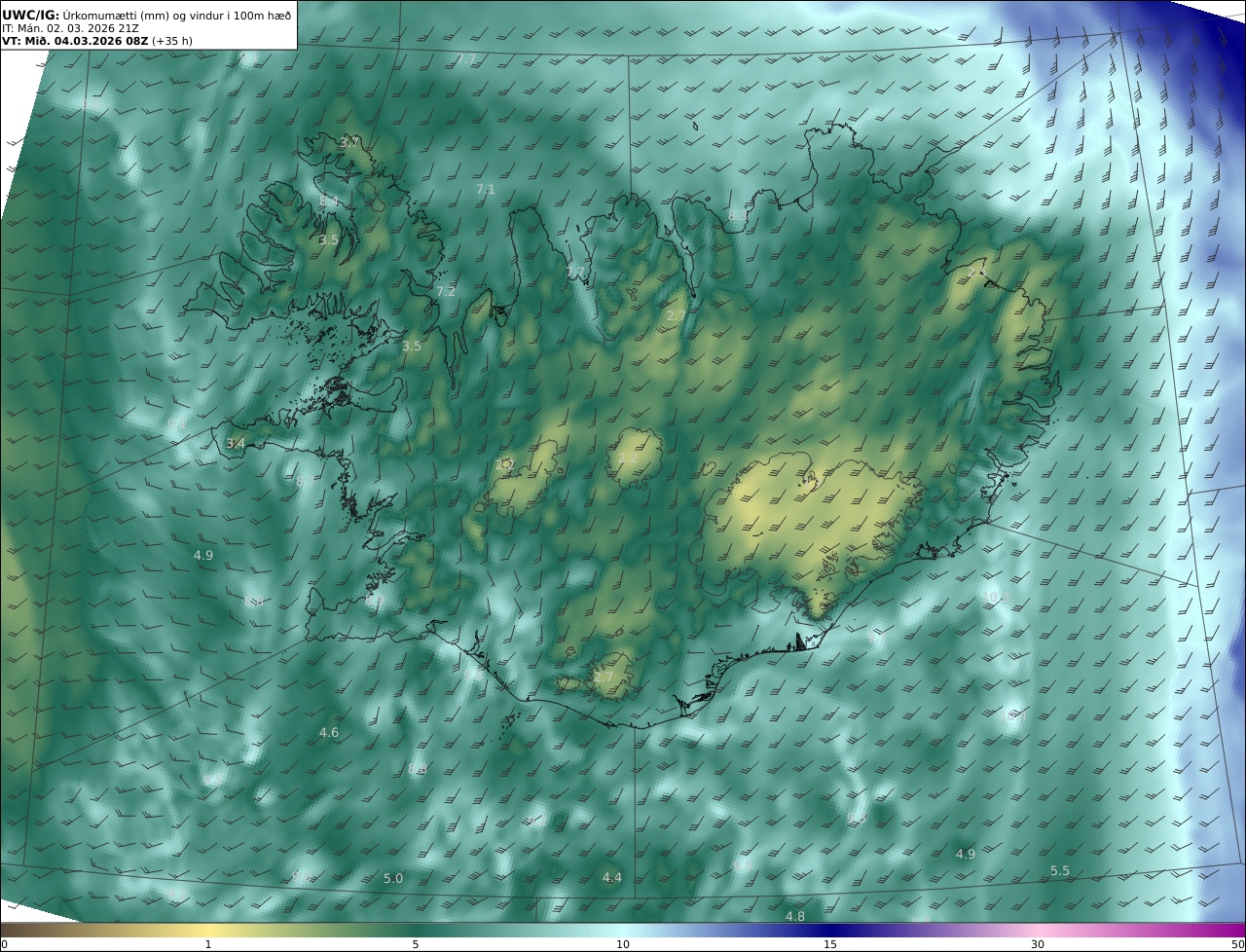Click the 3.7 value label on map
Viewport: 1246px width, 952px height.
[x=349, y=143]
